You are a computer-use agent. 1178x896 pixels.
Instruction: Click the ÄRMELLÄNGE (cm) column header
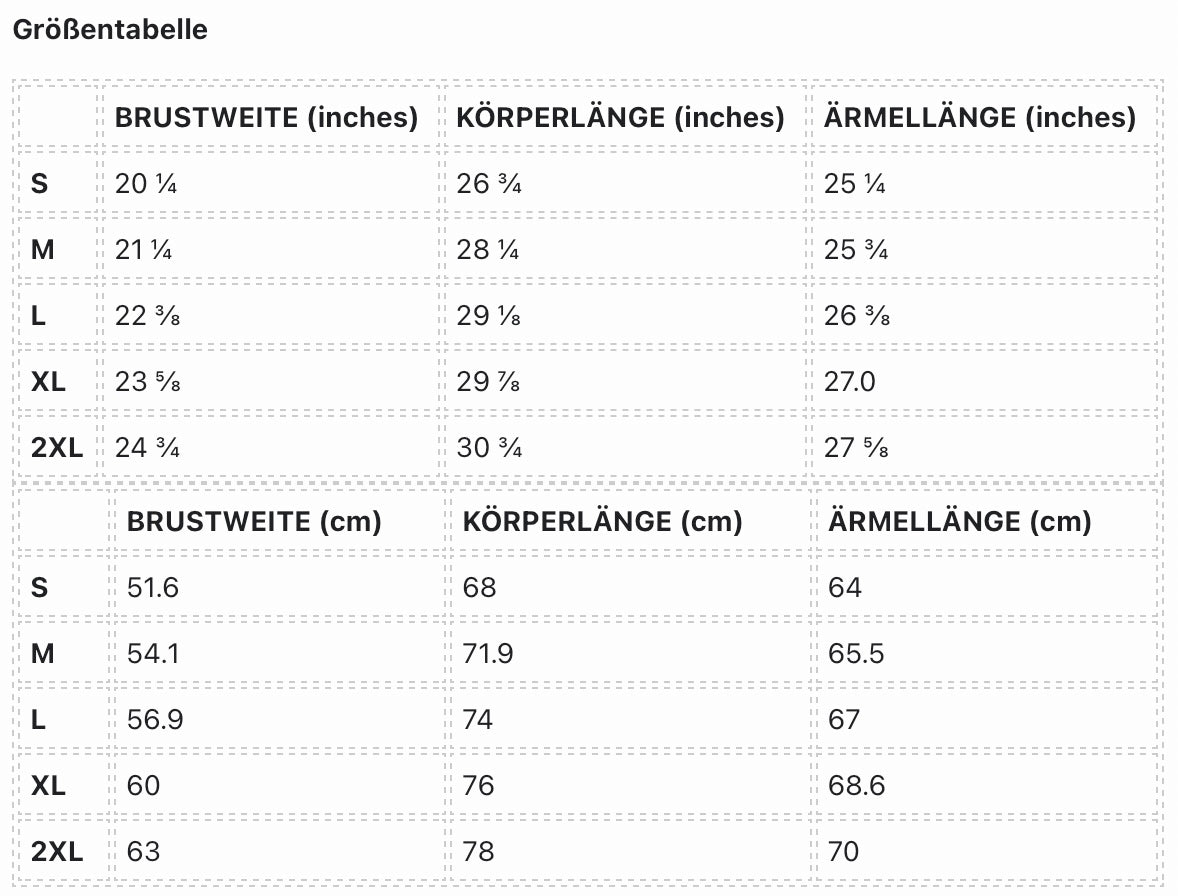(960, 521)
